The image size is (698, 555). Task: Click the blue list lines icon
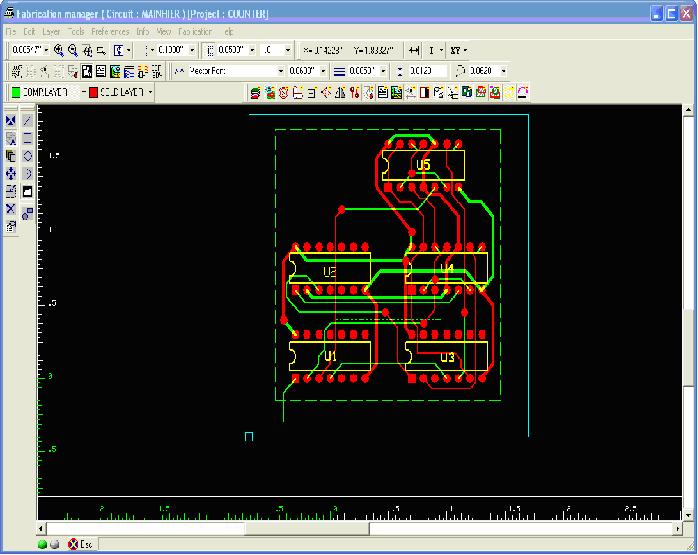129,71
